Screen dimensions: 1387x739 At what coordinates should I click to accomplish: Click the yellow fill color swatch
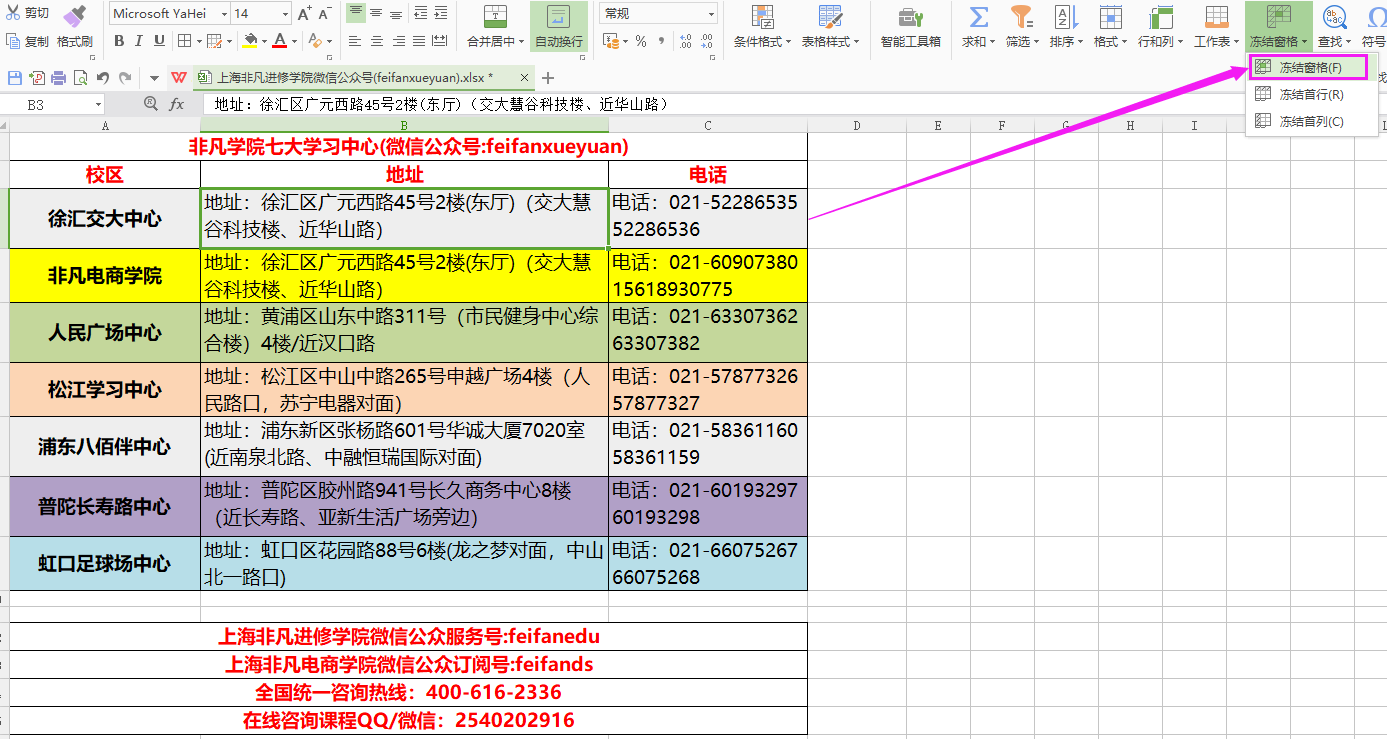[250, 41]
